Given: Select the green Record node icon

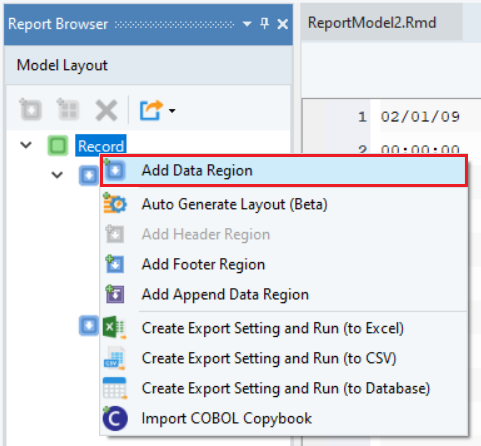Looking at the screenshot, I should point(58,146).
